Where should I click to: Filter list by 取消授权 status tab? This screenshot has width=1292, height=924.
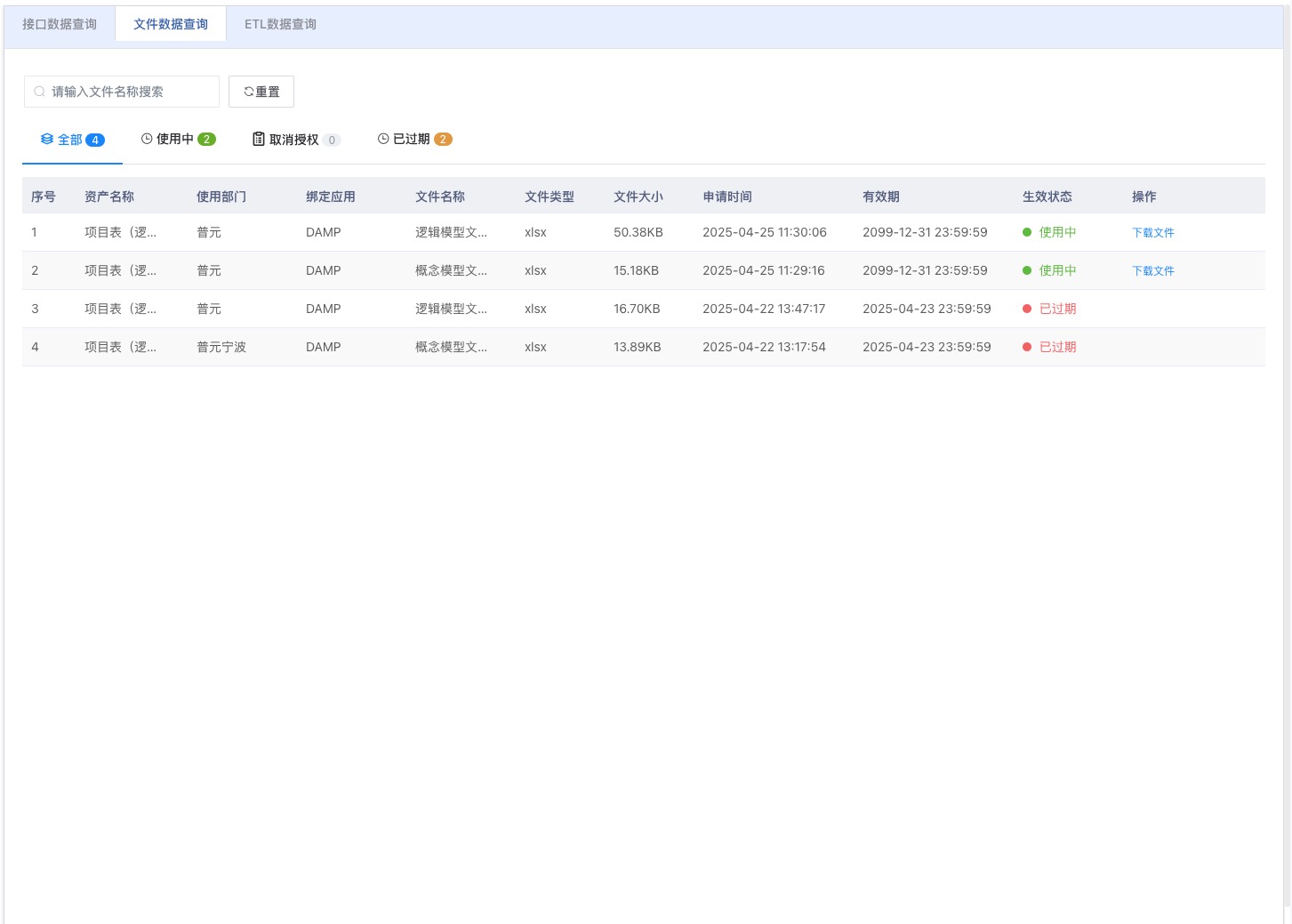(x=293, y=140)
